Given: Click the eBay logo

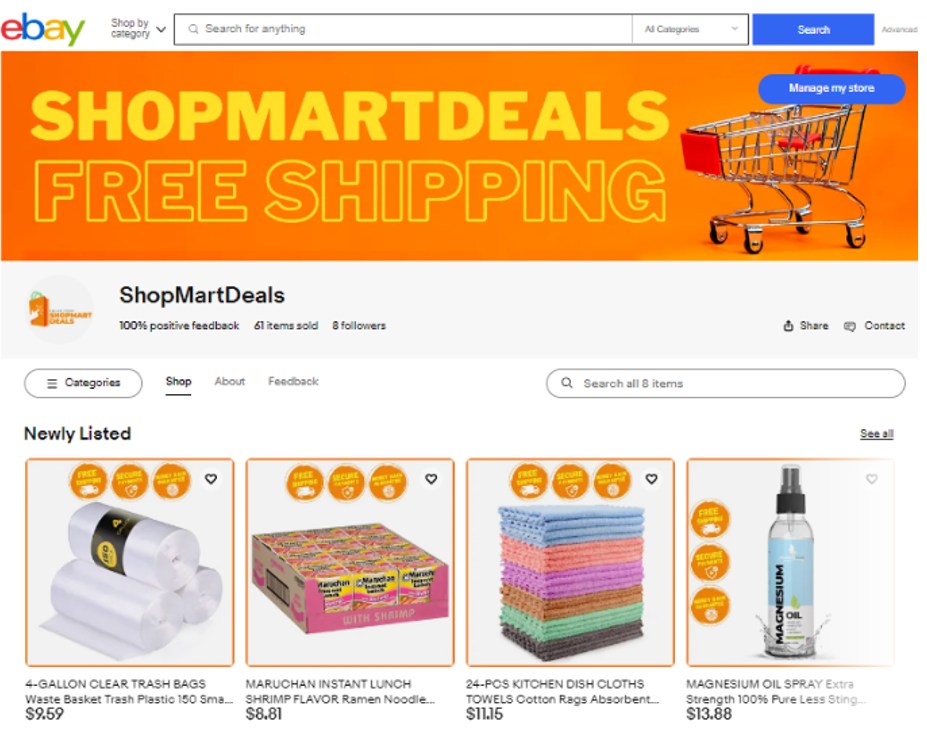Looking at the screenshot, I should [43, 28].
